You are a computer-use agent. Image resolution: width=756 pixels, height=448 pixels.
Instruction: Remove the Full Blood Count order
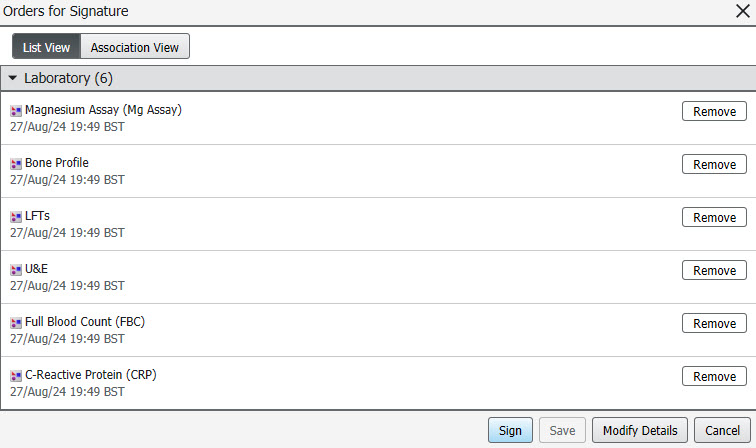point(714,324)
